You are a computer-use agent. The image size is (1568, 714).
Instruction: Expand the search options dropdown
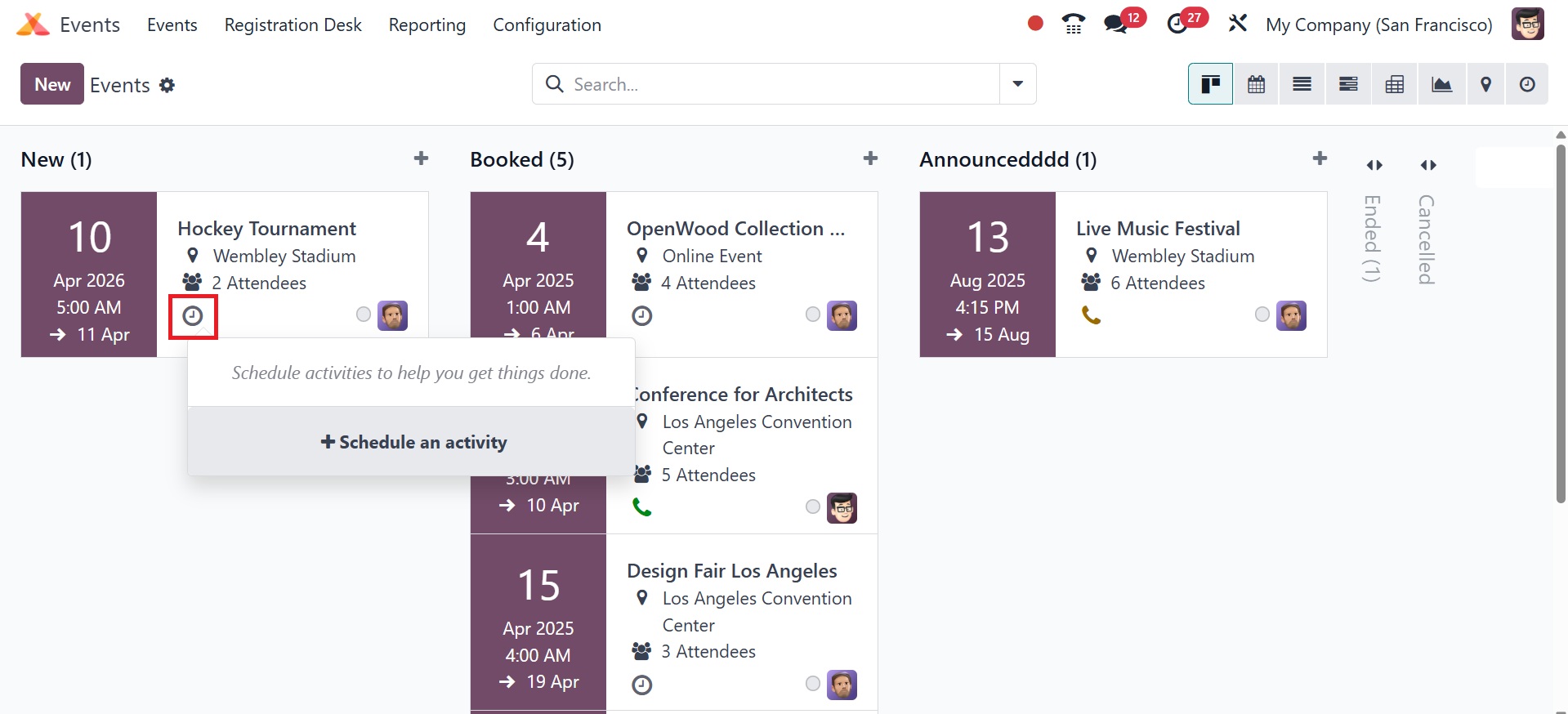click(x=1018, y=84)
